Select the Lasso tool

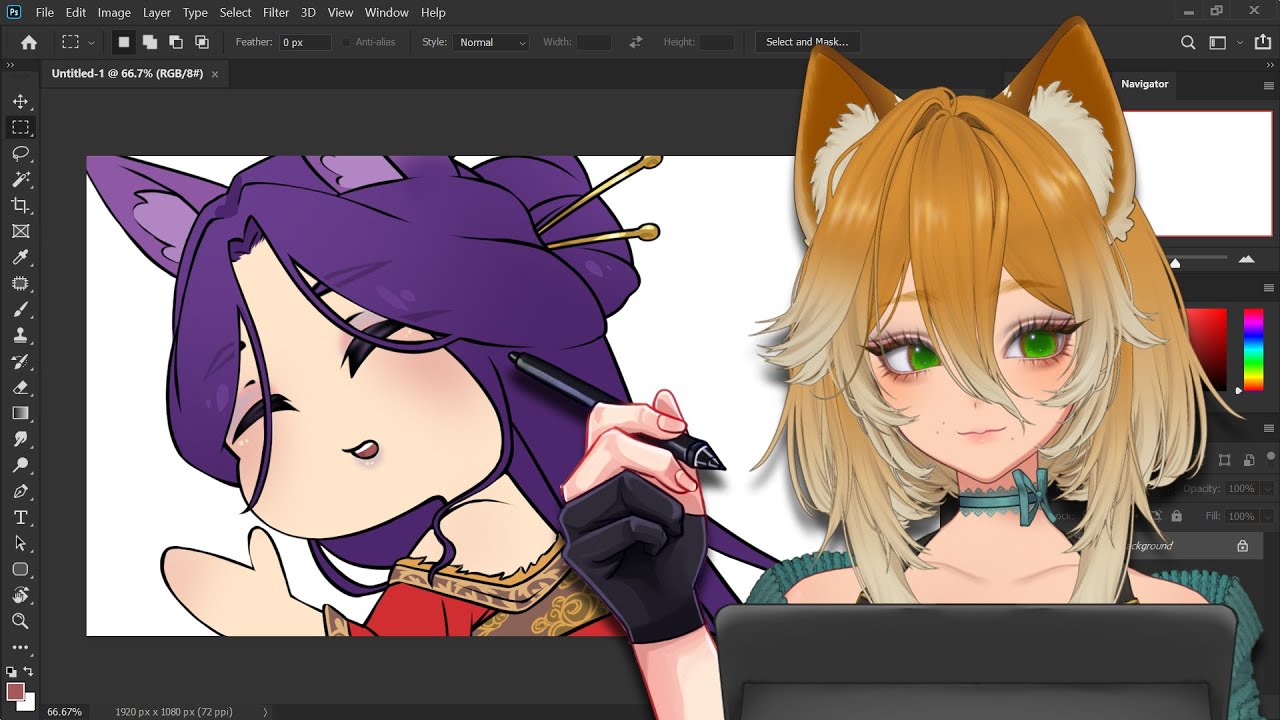pyautogui.click(x=20, y=153)
